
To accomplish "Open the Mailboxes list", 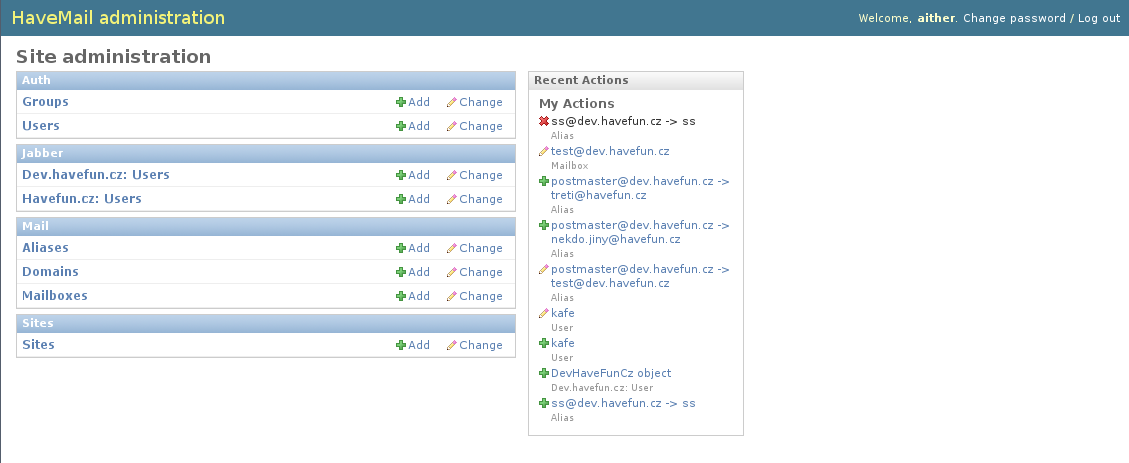I will (55, 295).
